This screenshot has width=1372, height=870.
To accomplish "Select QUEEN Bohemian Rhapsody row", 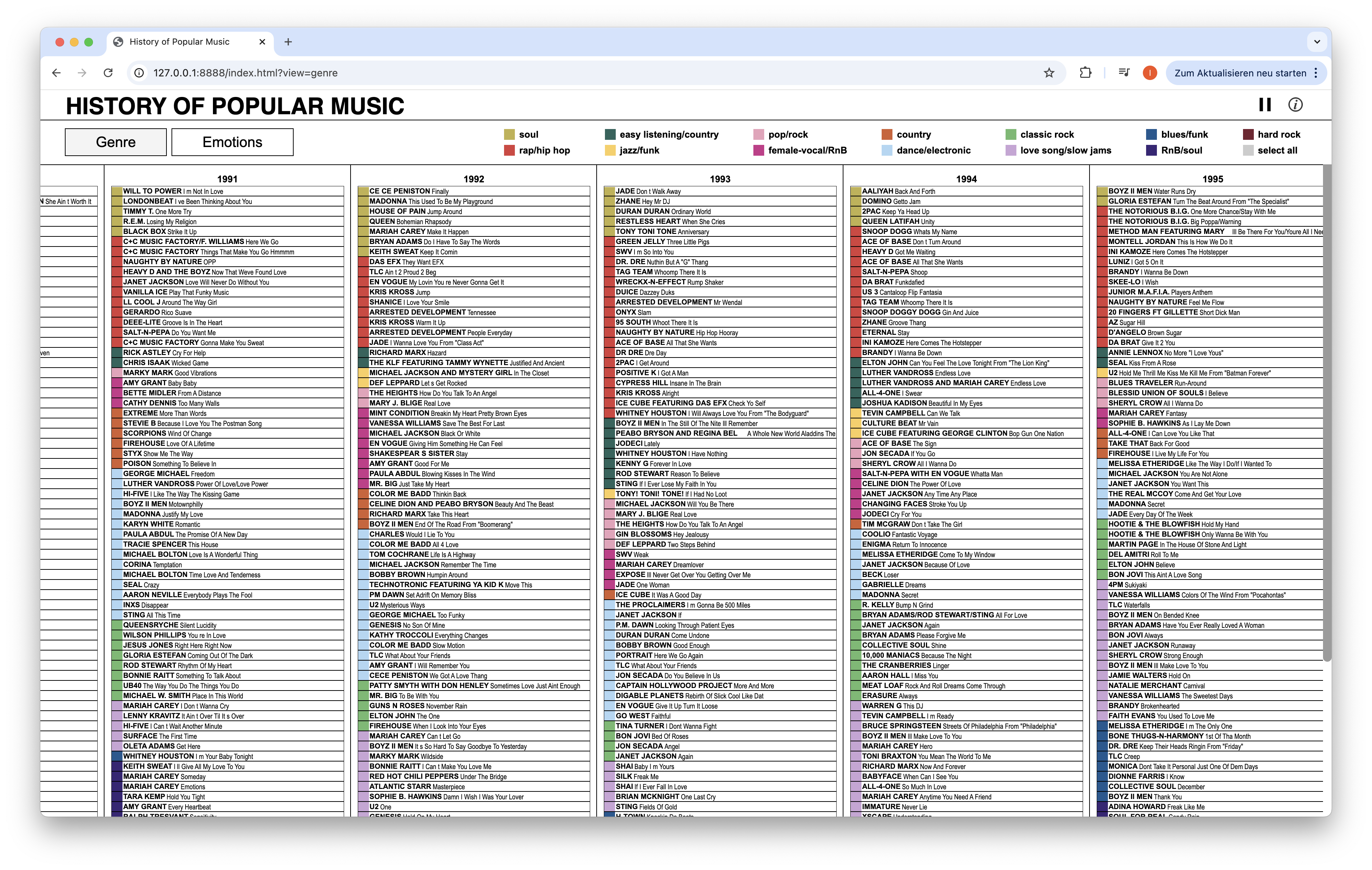I will pos(473,222).
